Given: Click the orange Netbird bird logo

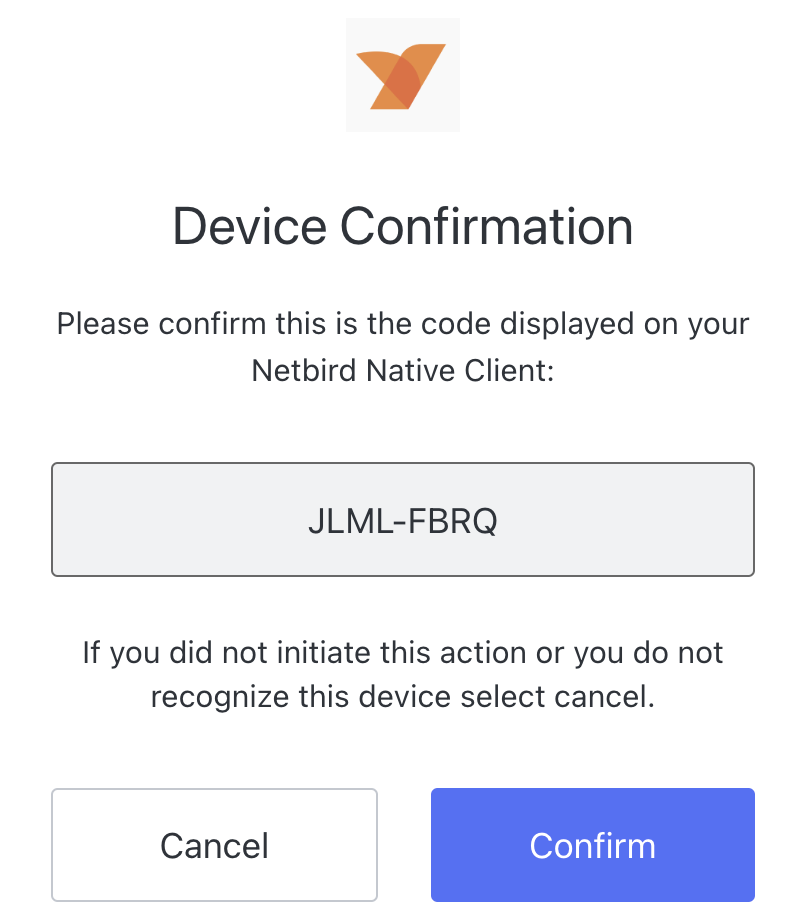Looking at the screenshot, I should [x=403, y=76].
